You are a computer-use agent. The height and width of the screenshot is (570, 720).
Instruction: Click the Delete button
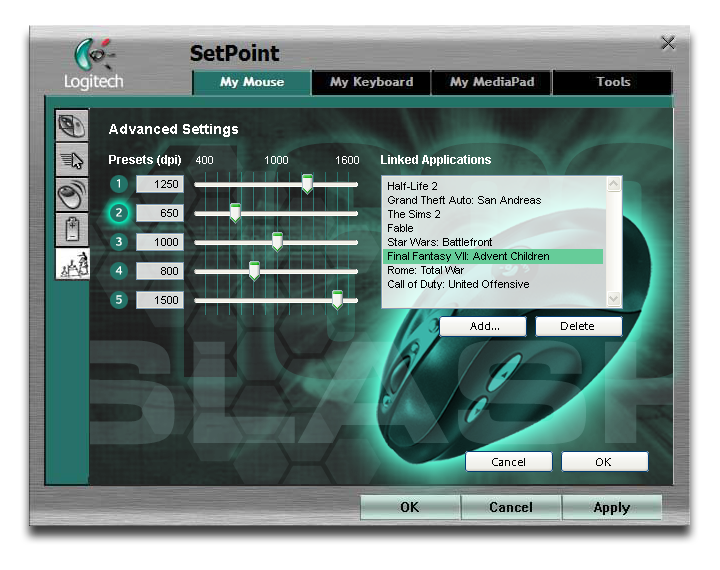click(x=578, y=326)
